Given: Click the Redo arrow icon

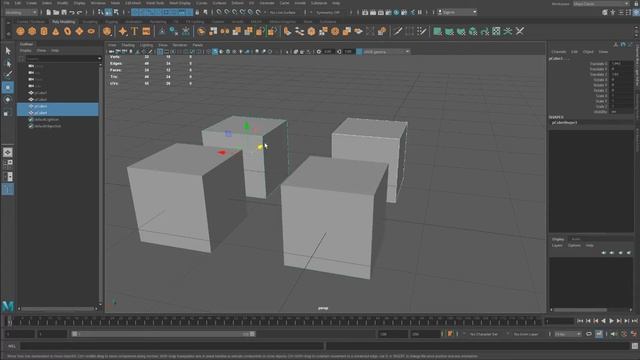Looking at the screenshot, I should click(x=80, y=12).
